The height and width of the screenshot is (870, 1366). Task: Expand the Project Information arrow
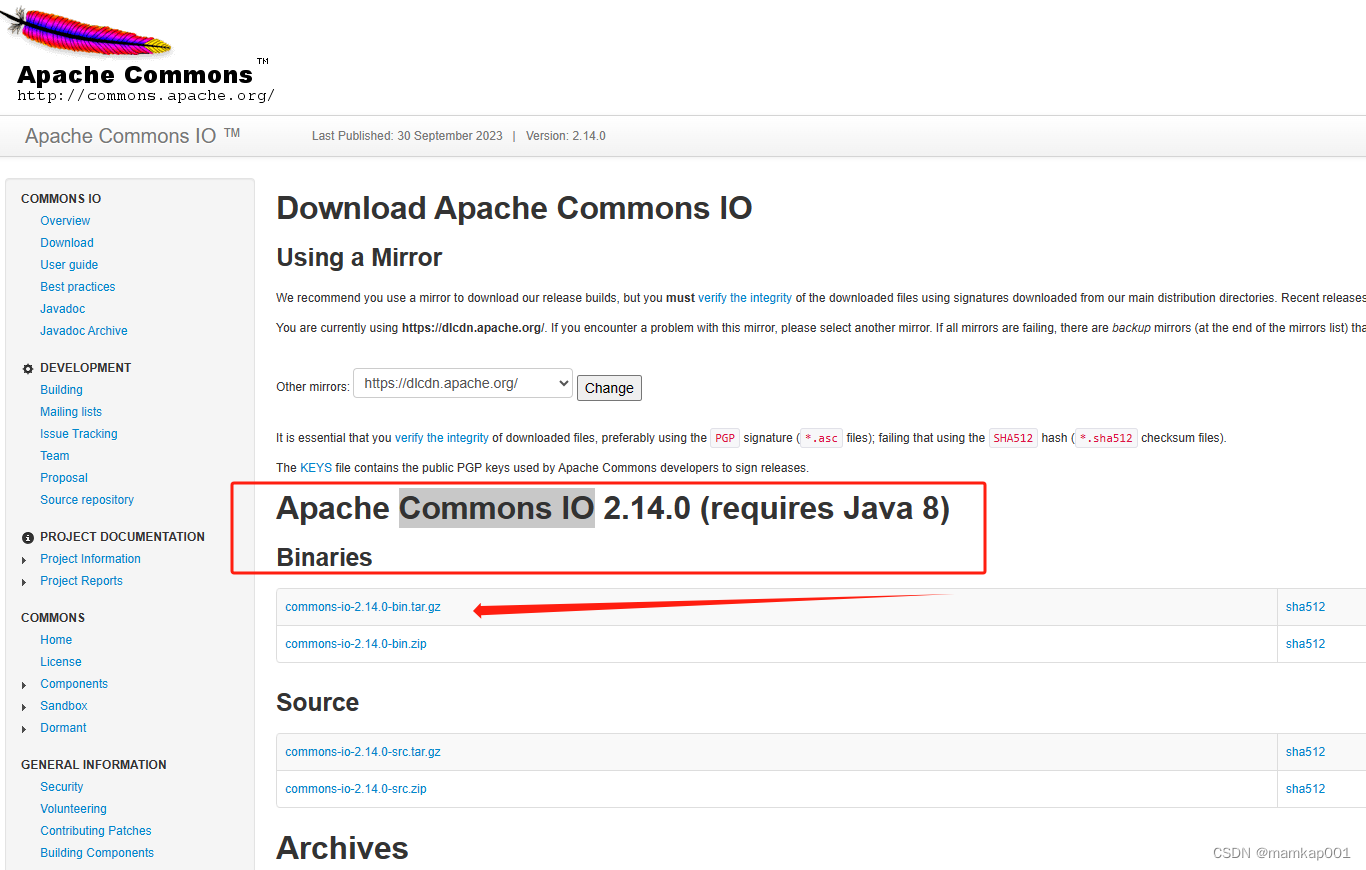pos(24,560)
